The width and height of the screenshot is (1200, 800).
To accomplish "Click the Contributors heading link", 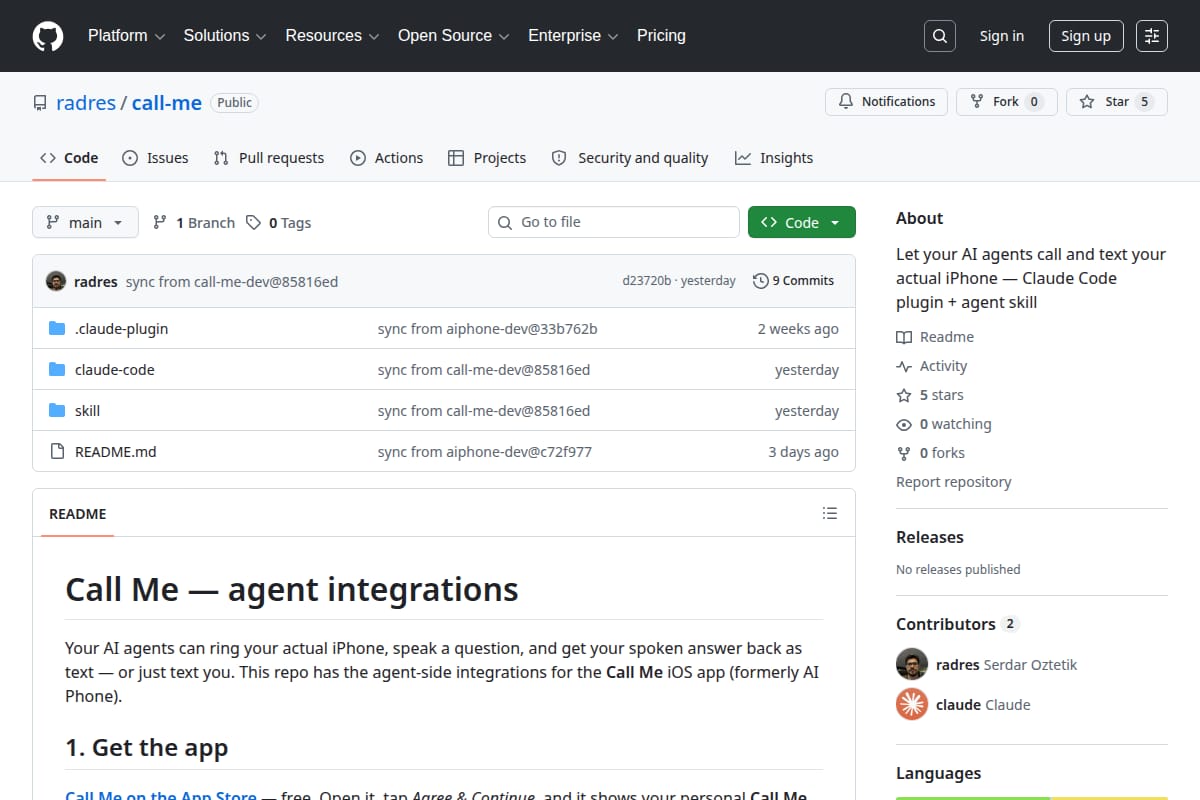I will [956, 624].
